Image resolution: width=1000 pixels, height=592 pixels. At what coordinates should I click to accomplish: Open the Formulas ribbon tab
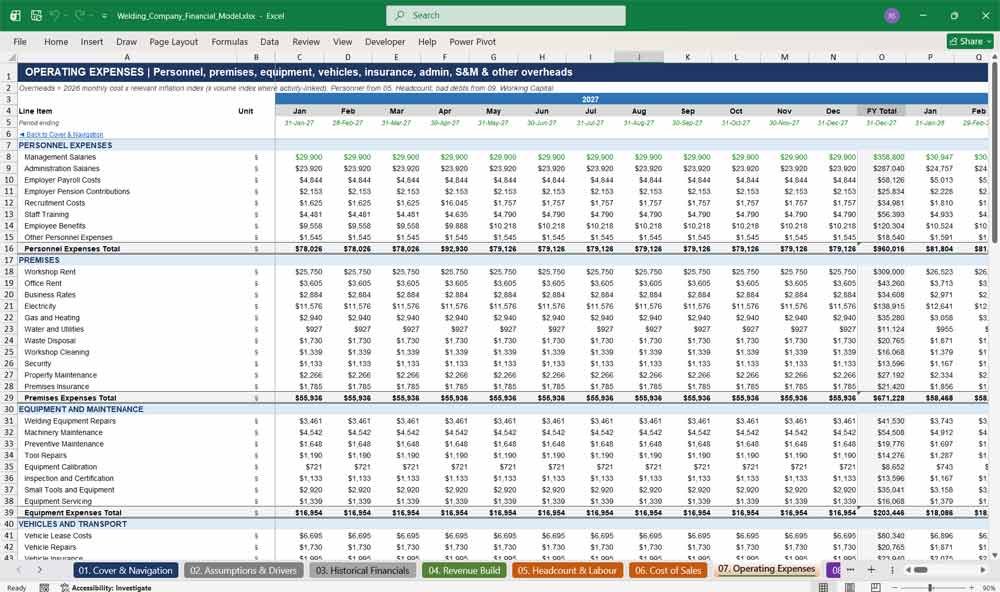tap(230, 41)
